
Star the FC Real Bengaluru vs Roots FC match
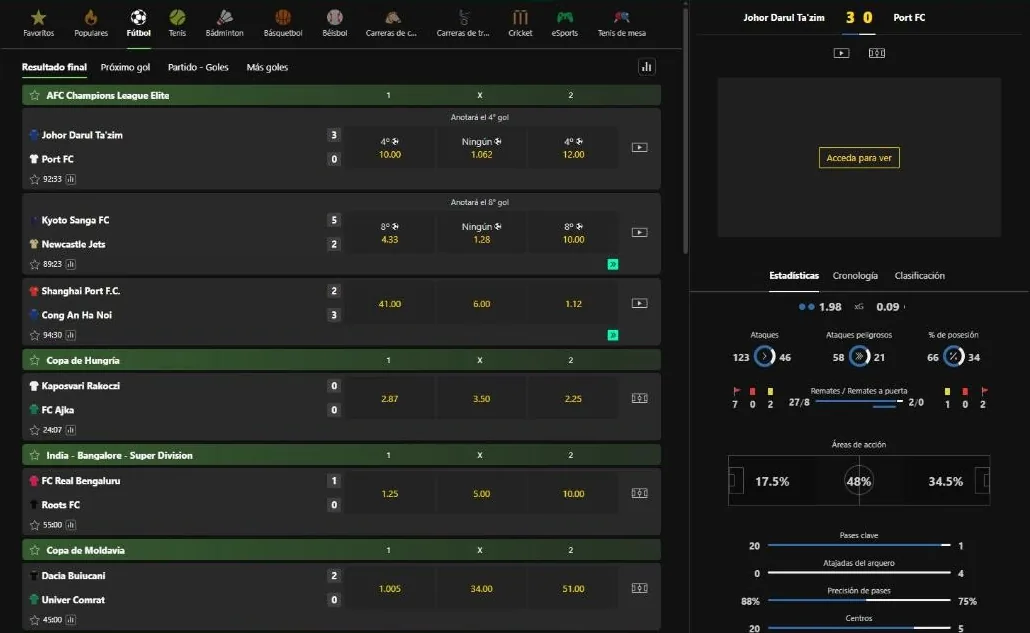click(x=35, y=525)
